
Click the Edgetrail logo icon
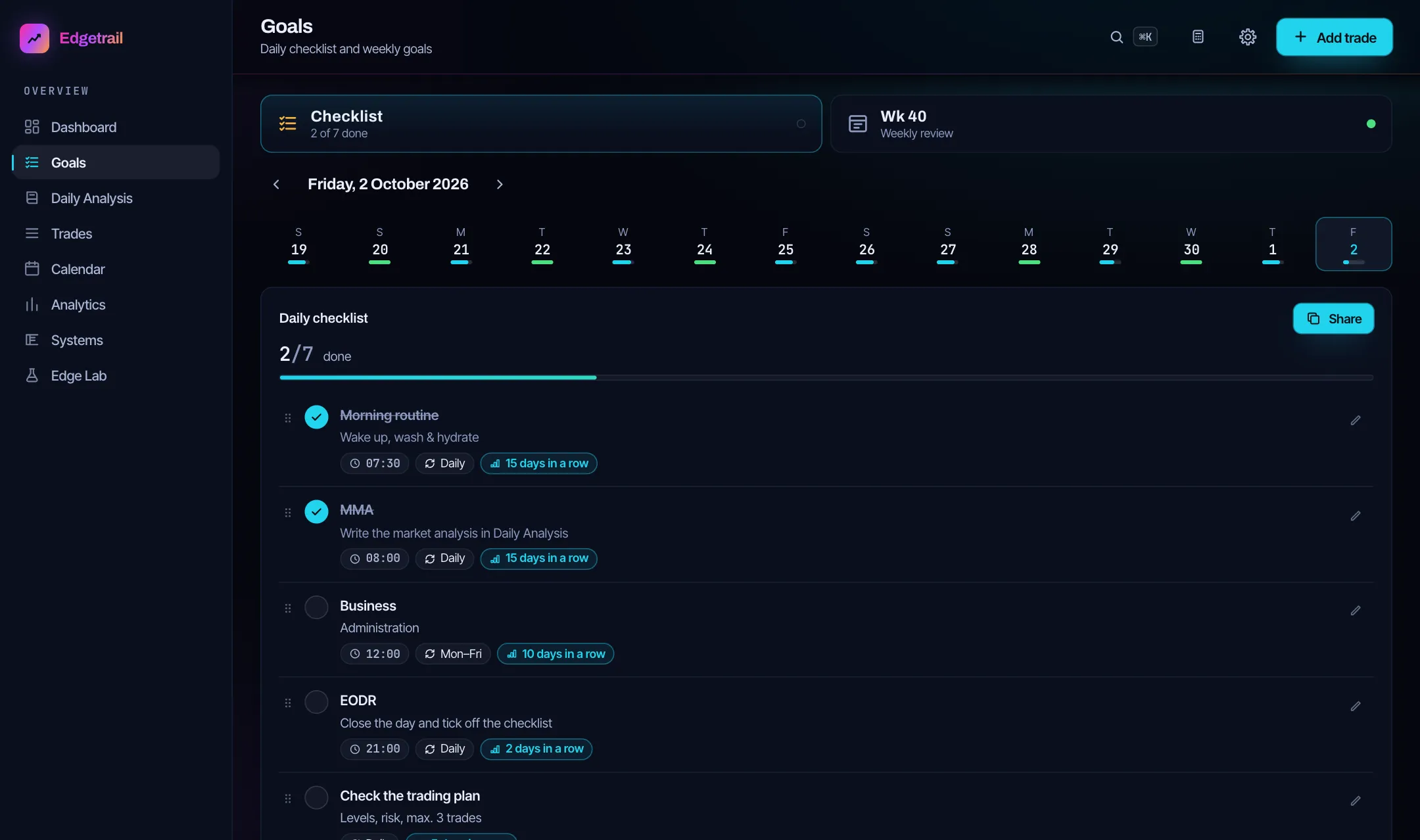click(x=34, y=38)
